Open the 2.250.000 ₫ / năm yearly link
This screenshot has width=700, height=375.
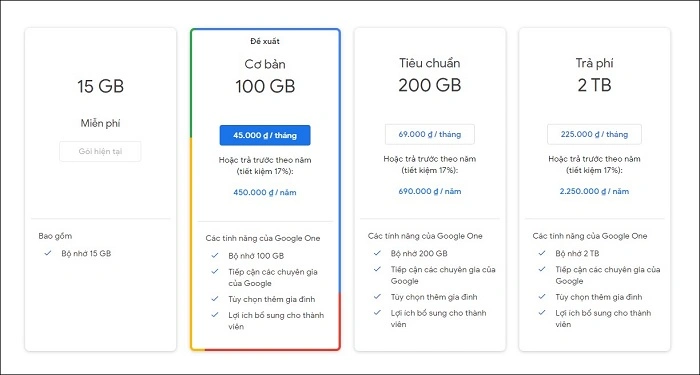click(x=594, y=192)
